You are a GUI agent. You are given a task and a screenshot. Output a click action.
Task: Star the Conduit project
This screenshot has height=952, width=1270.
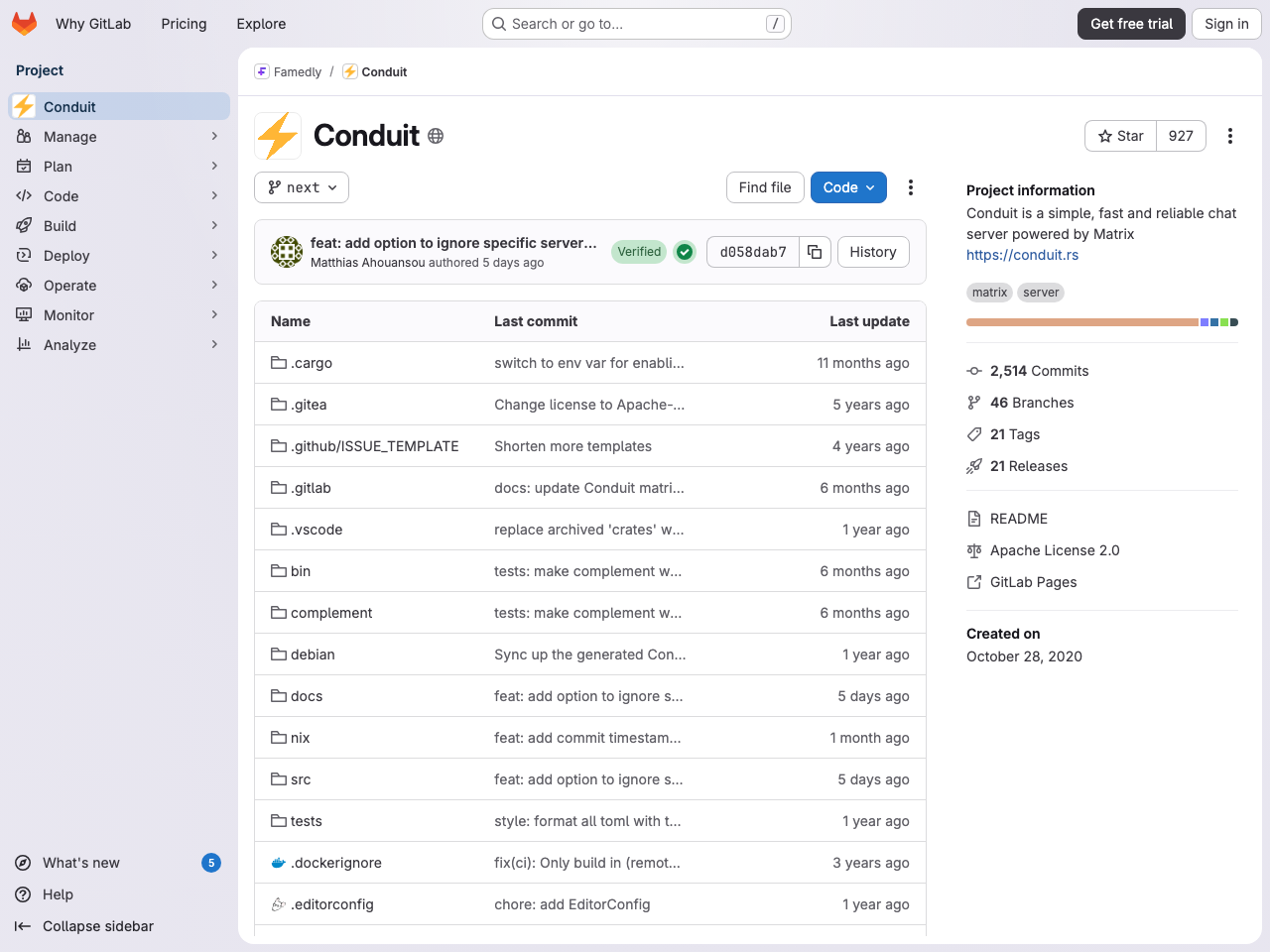tap(1120, 135)
